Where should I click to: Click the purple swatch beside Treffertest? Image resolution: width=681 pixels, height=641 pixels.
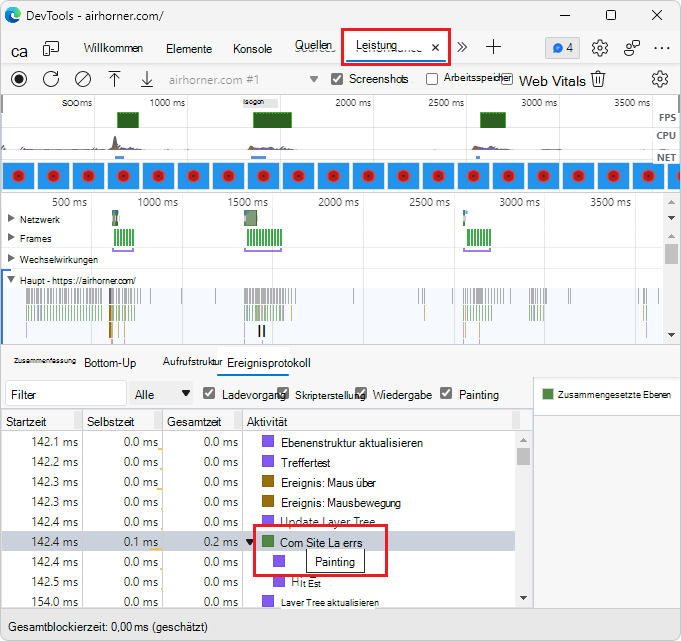pyautogui.click(x=268, y=461)
